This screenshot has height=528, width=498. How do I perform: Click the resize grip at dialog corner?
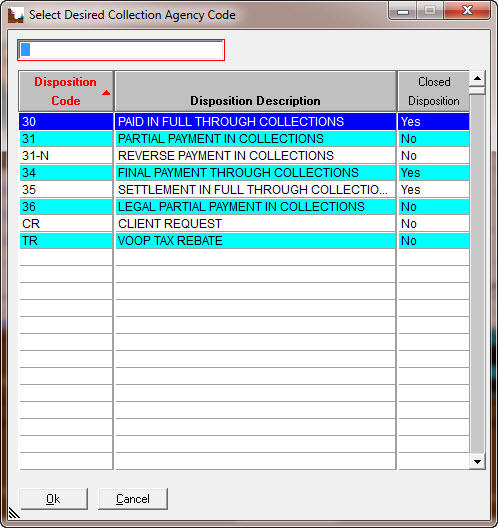[x=14, y=513]
